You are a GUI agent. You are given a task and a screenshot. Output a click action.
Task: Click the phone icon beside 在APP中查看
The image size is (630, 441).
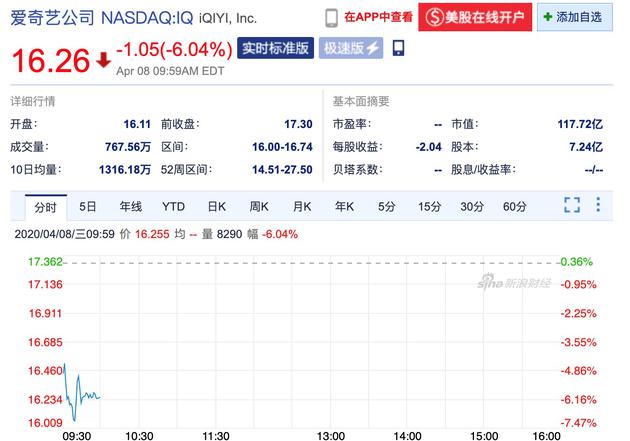(331, 18)
